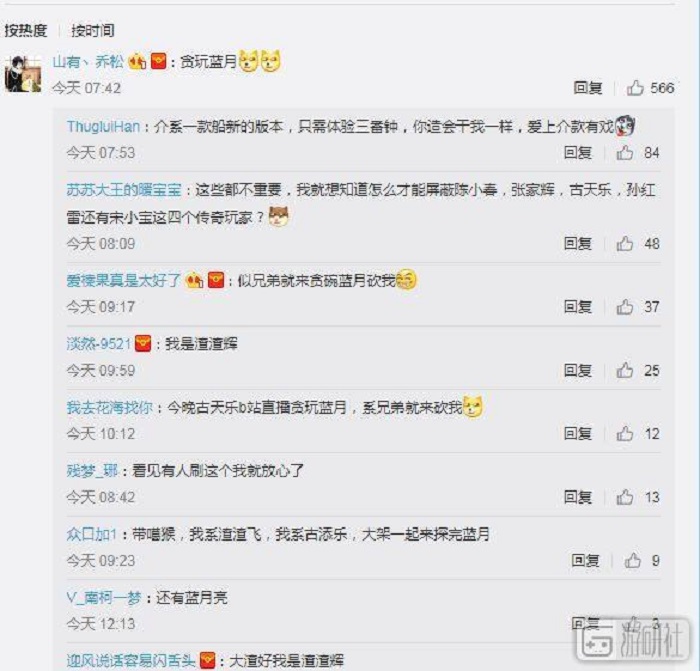Reply to ThugluiHan's comment at 07:53
This screenshot has width=700, height=671.
tap(578, 153)
